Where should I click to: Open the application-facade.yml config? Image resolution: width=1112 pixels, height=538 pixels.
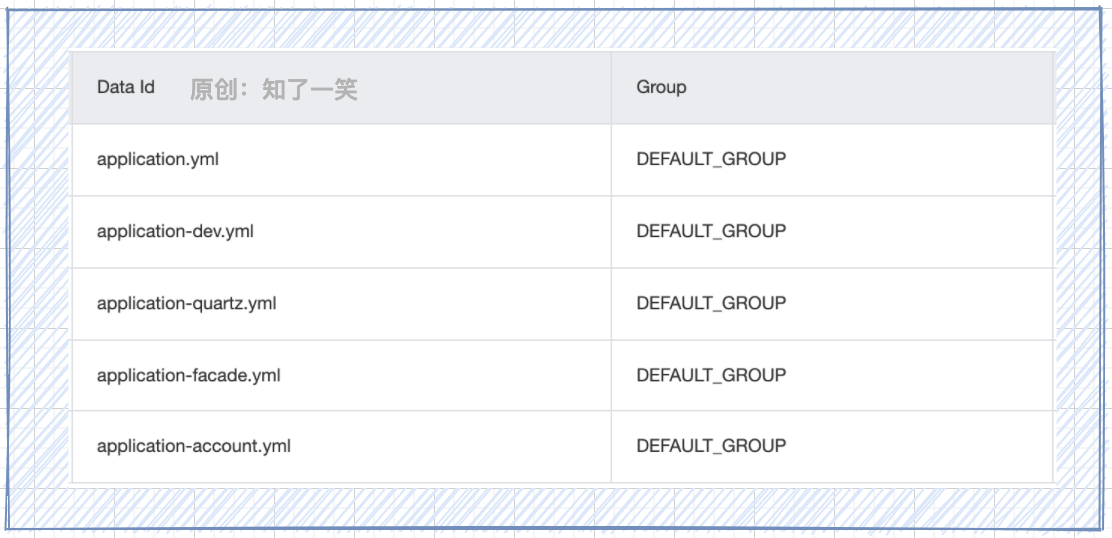tap(189, 376)
